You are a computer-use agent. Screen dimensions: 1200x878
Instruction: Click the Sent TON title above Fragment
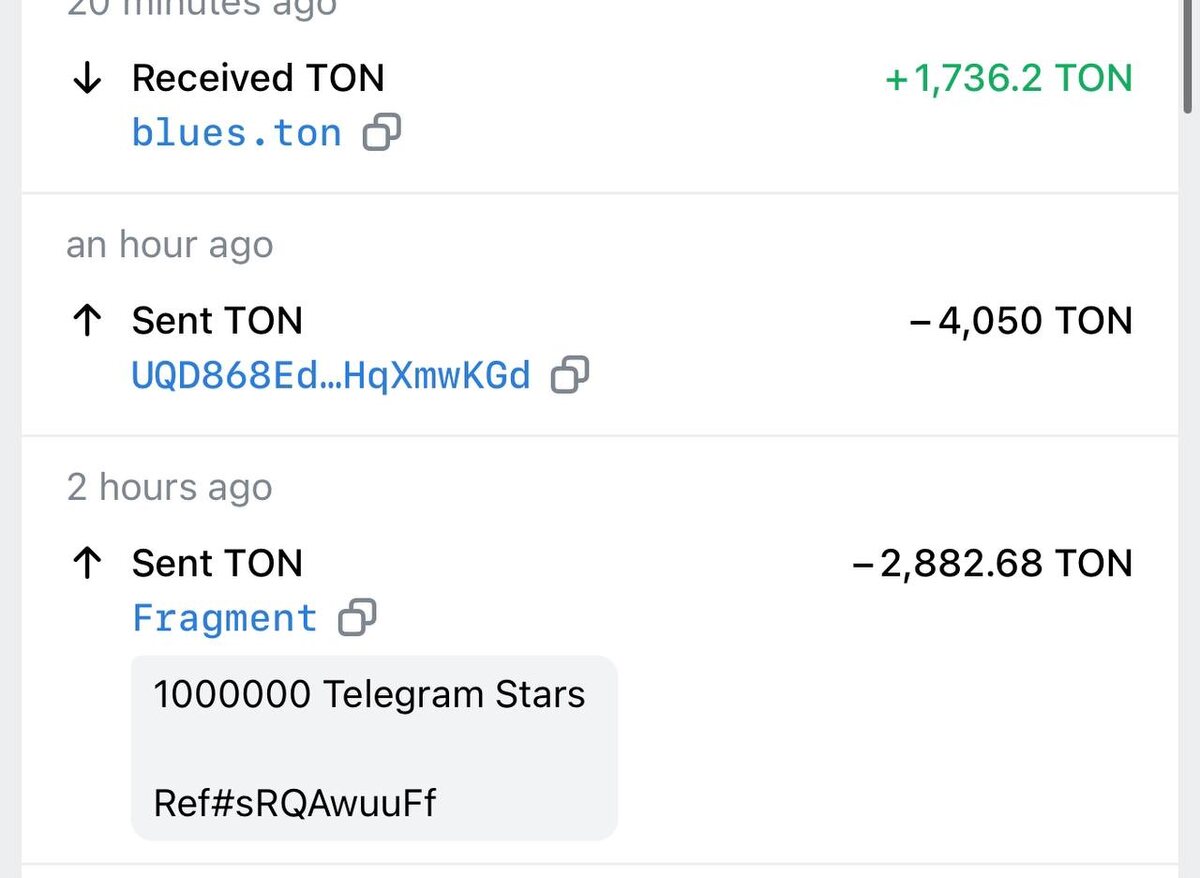click(217, 564)
